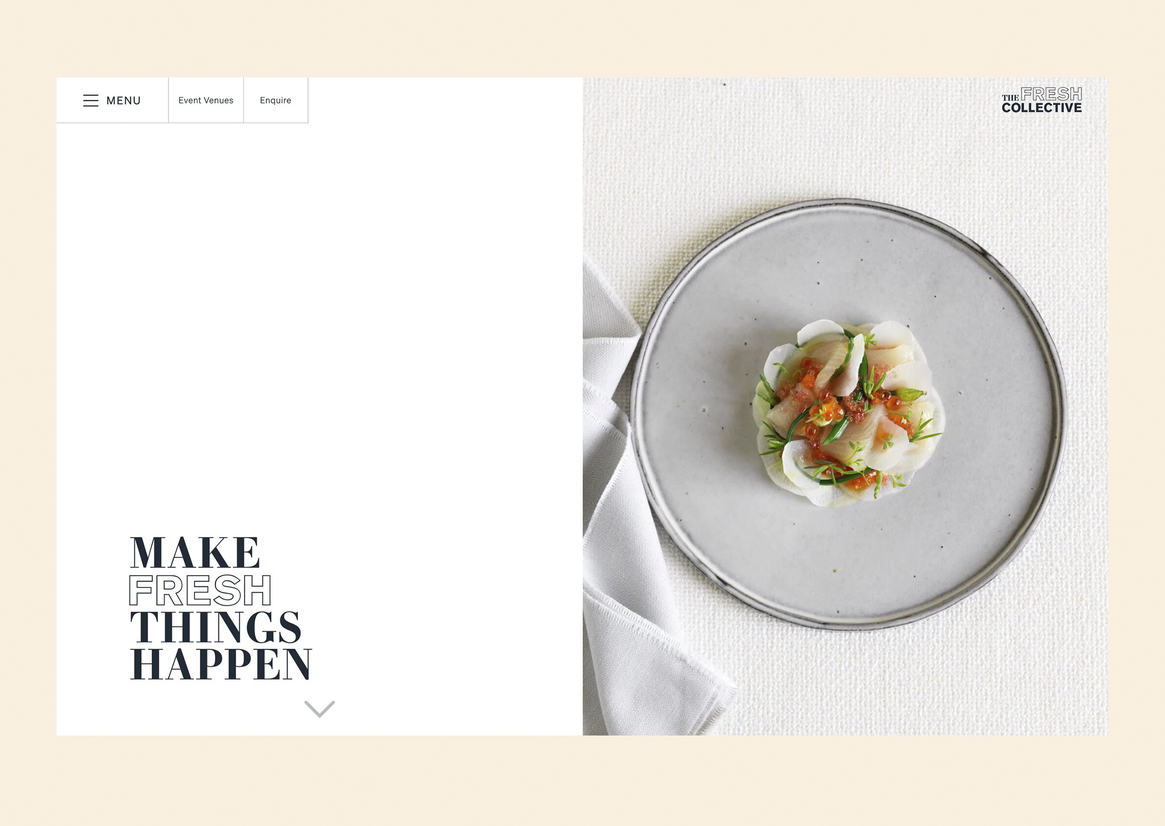This screenshot has width=1165, height=826.
Task: Click the outlined FRESH word in logo
Action: tap(1051, 94)
